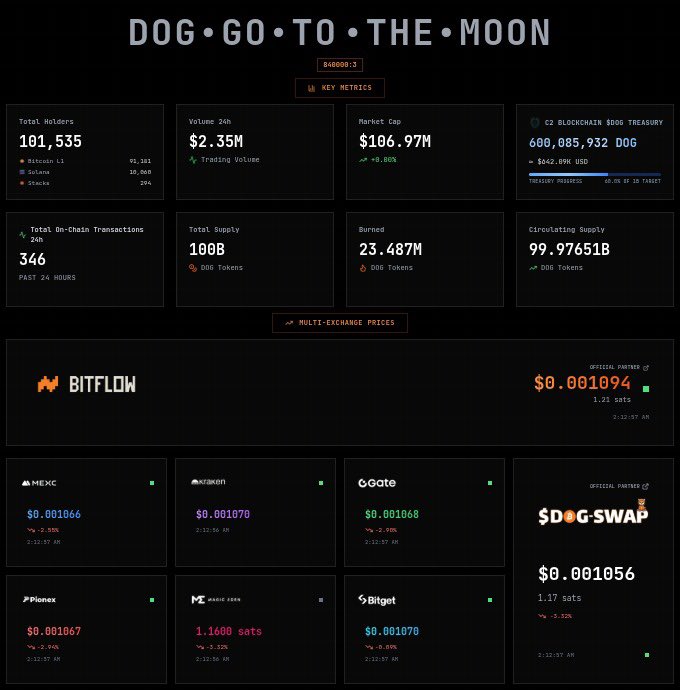Click the Bitflow green status indicator

tap(646, 388)
